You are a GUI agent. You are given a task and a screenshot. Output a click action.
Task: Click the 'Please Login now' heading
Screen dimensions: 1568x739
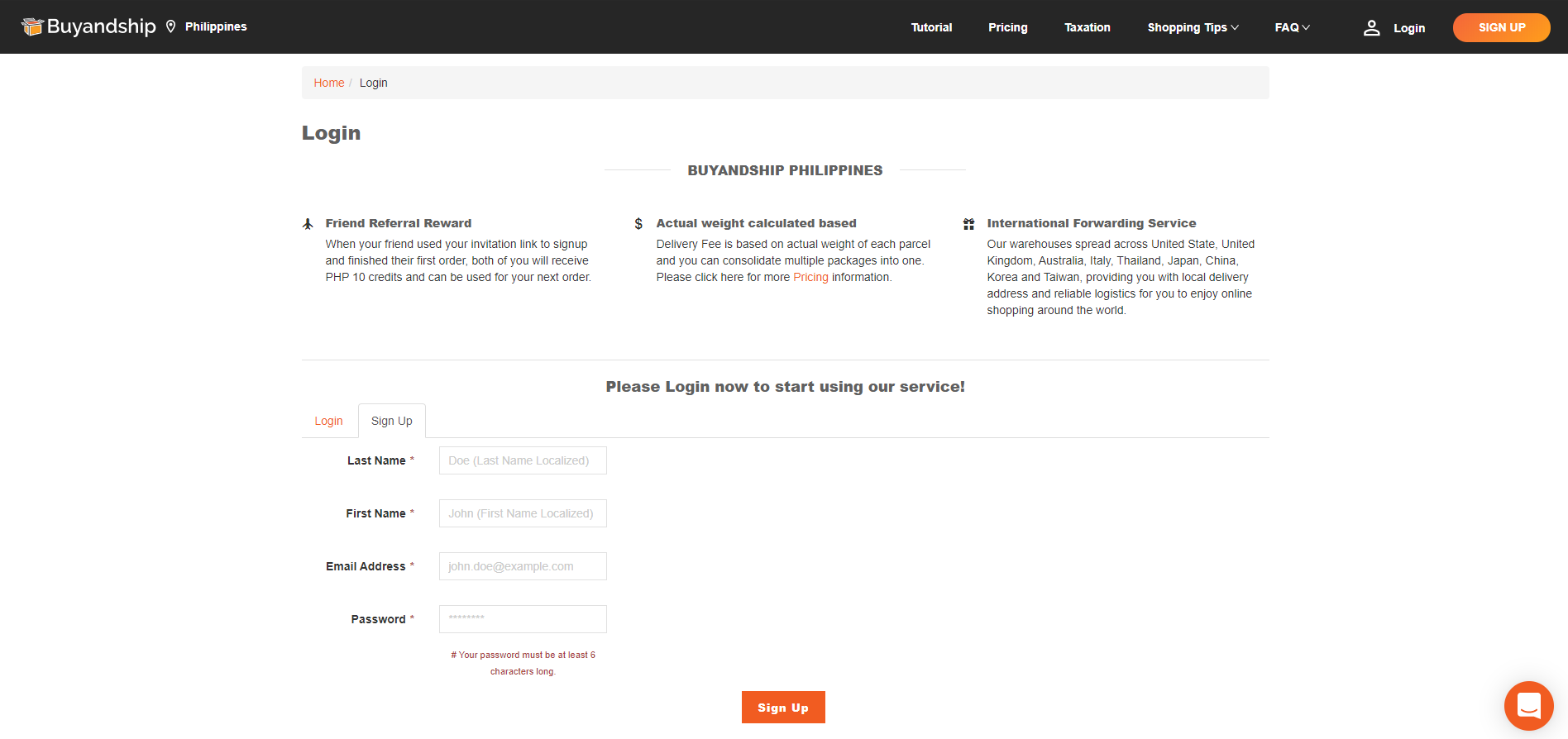pyautogui.click(x=785, y=387)
